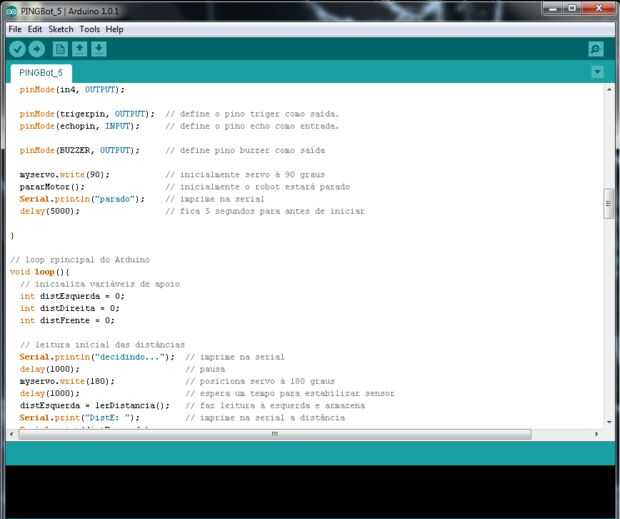The image size is (620, 519).
Task: Open the Serial Monitor magnifier icon
Action: [x=596, y=49]
